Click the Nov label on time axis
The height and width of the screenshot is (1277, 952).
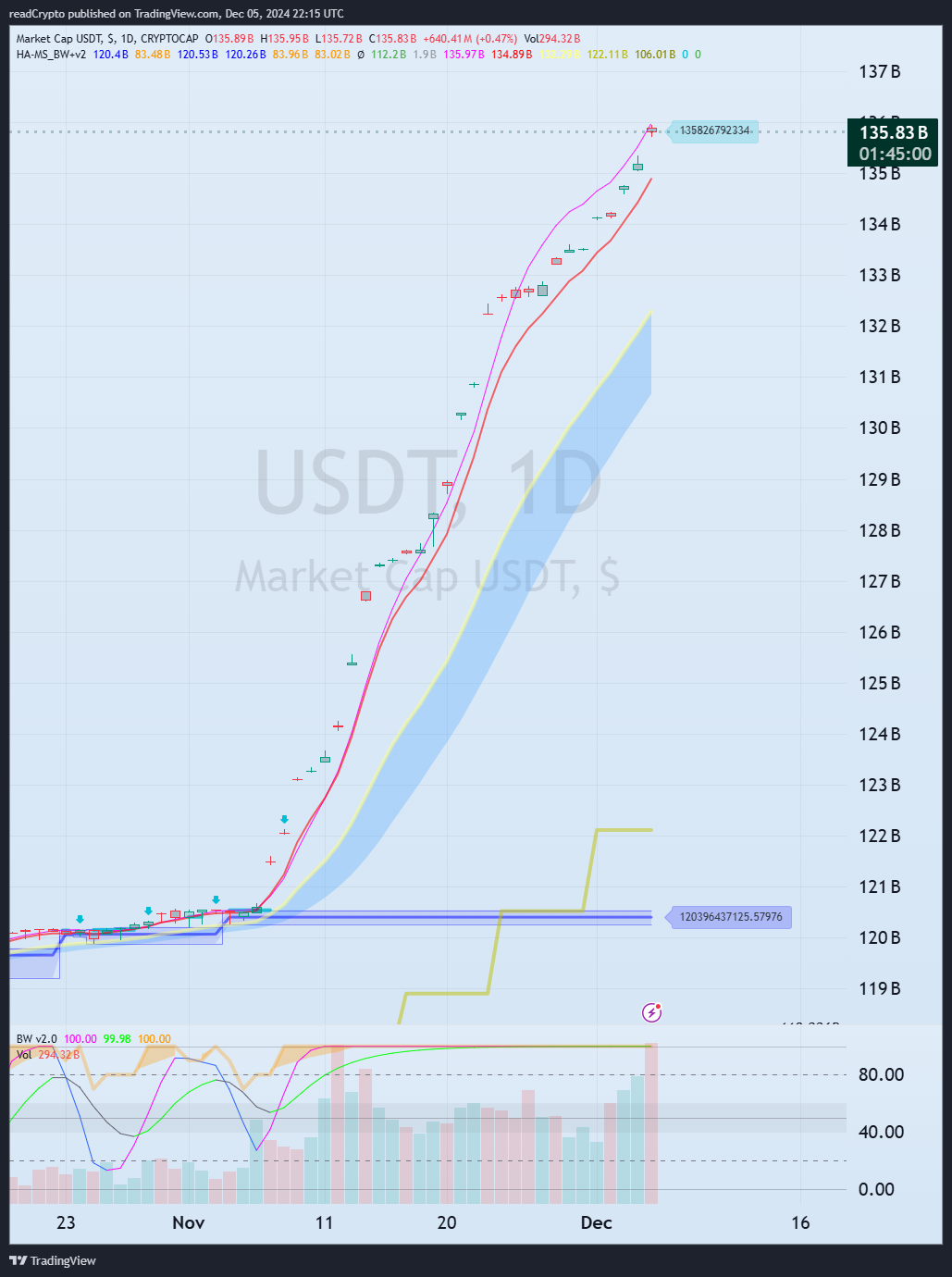189,1223
